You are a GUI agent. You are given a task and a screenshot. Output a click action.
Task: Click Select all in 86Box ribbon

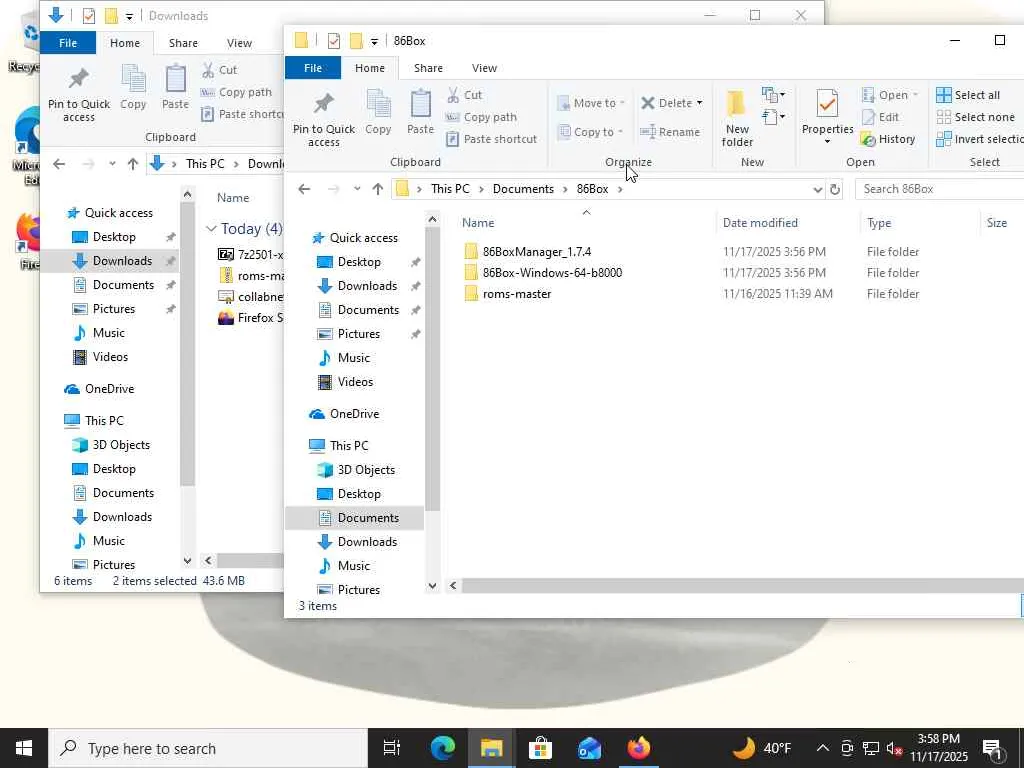(968, 95)
